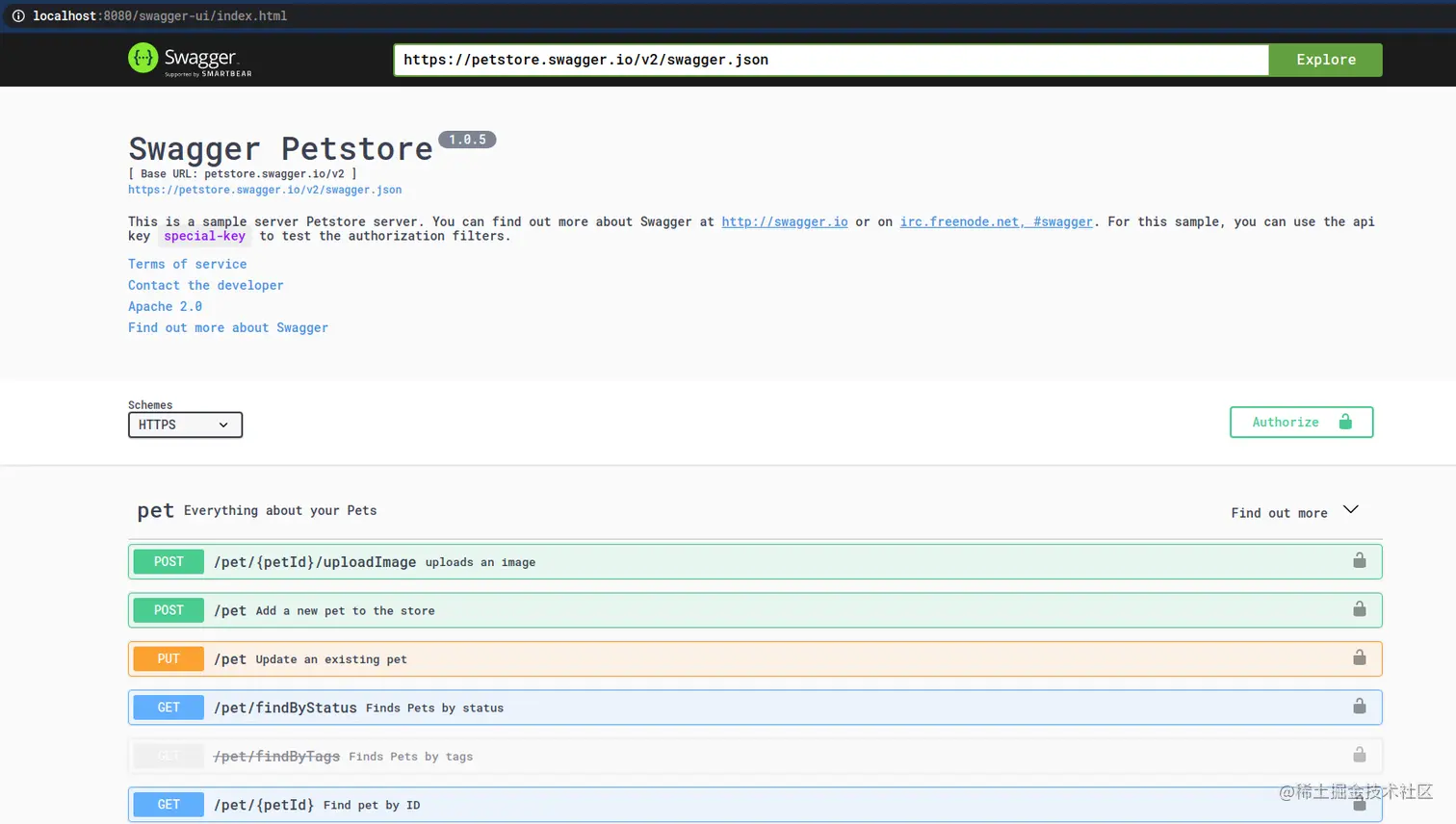Click the 1.0.5 version badge
1456x824 pixels.
click(x=467, y=140)
